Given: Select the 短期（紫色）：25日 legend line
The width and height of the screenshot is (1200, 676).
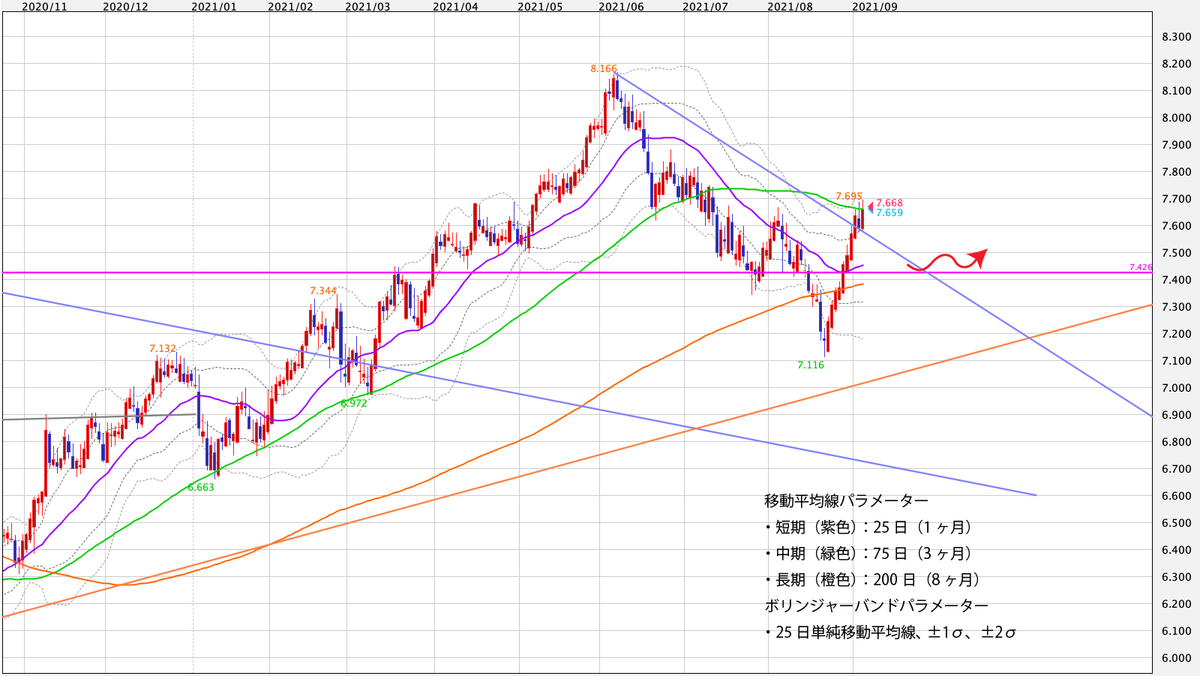Looking at the screenshot, I should 868,526.
